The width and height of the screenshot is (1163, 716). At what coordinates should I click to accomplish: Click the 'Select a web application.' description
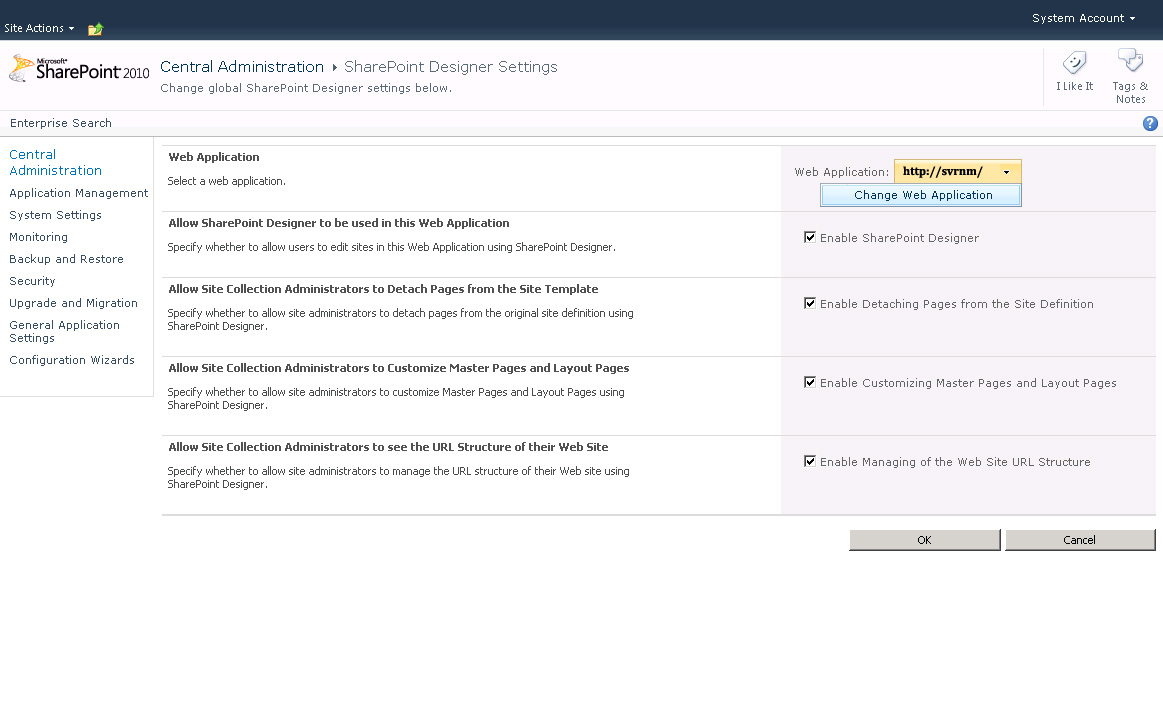[x=226, y=181]
